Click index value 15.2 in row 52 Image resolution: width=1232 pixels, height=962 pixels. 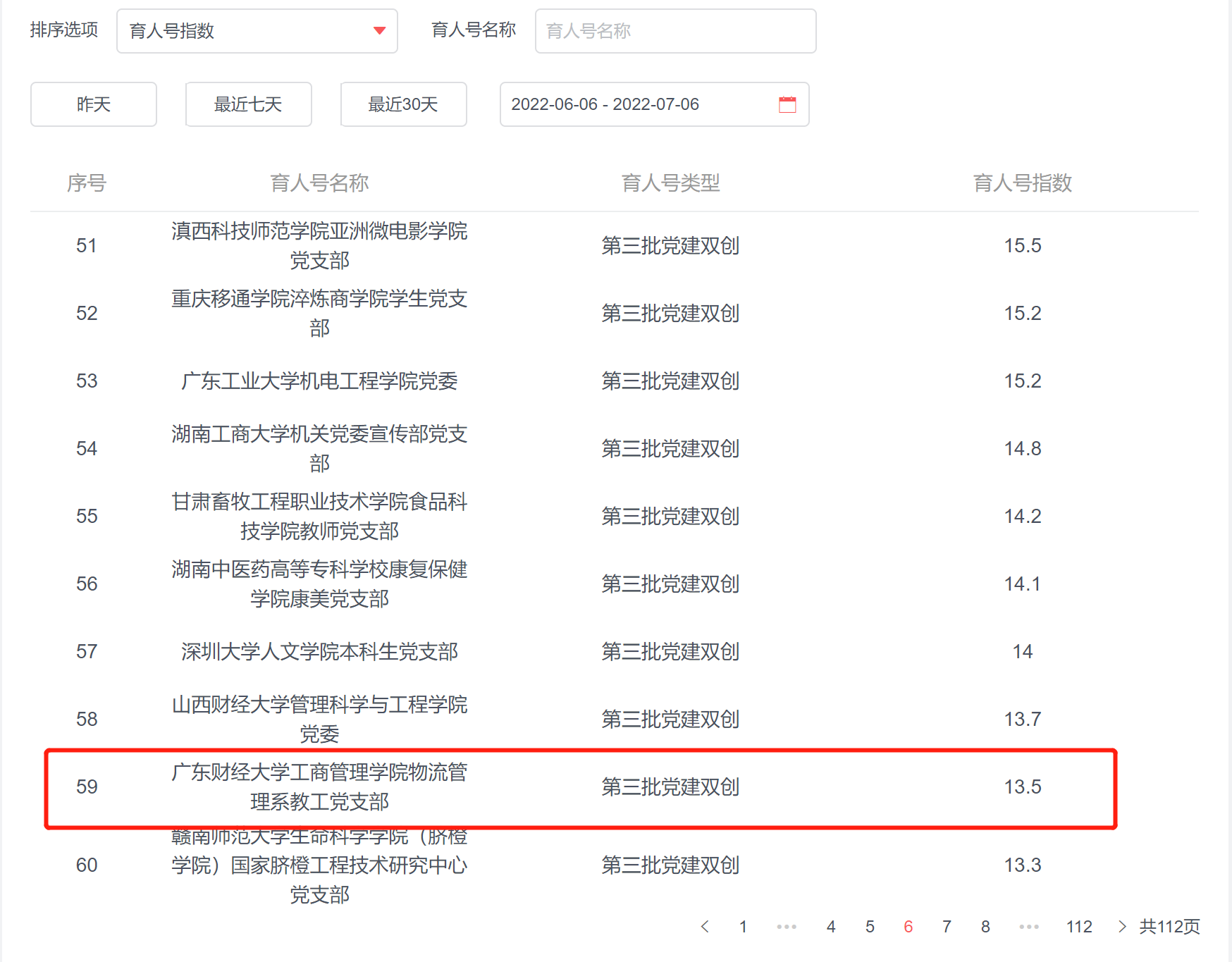coord(1023,313)
